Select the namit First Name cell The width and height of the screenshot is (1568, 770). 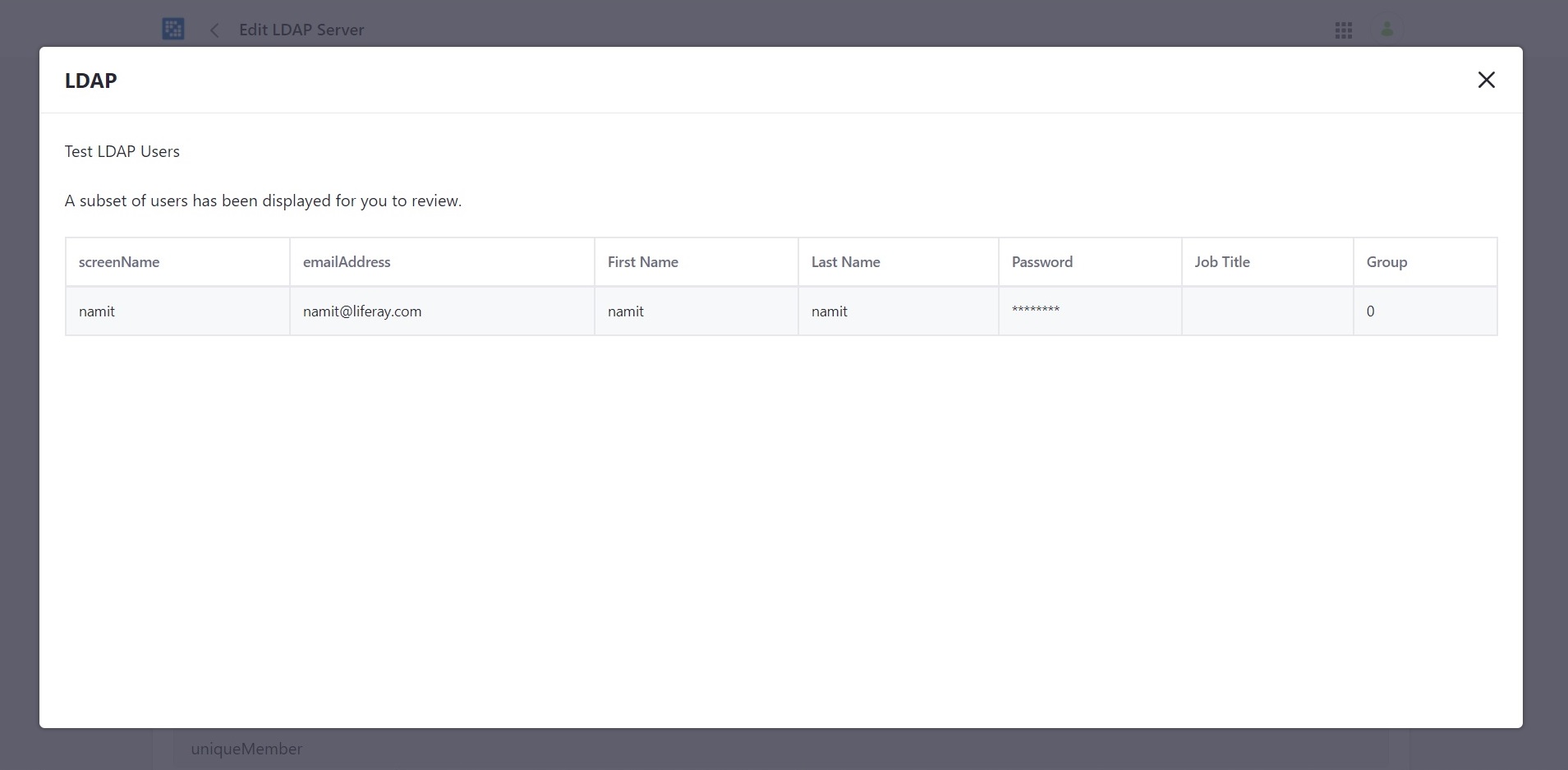click(x=696, y=311)
